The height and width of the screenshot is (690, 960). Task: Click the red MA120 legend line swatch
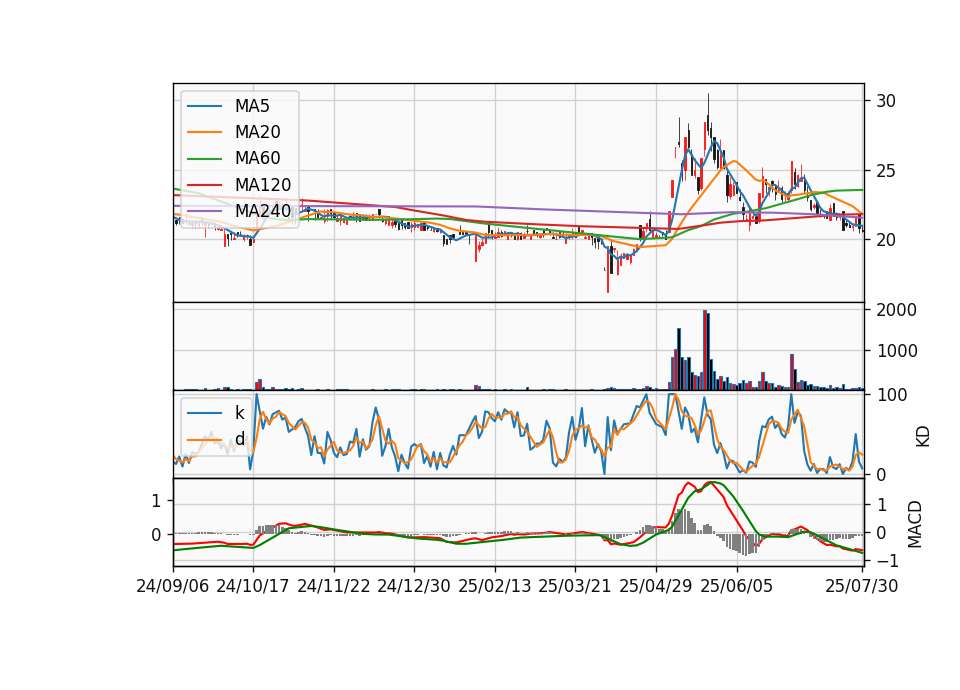tap(204, 185)
